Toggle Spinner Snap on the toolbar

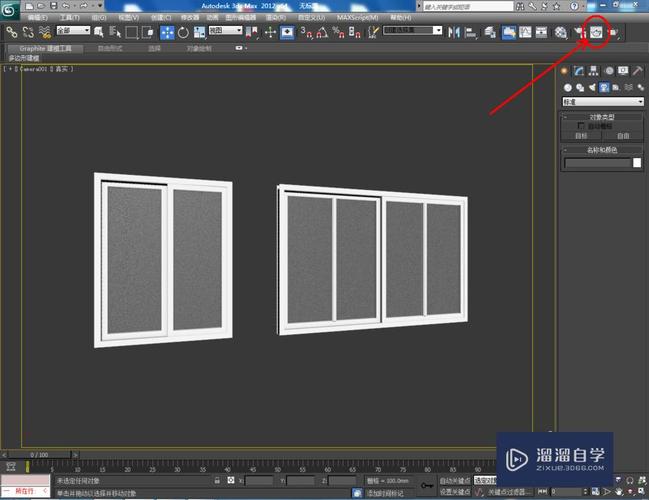tap(355, 32)
